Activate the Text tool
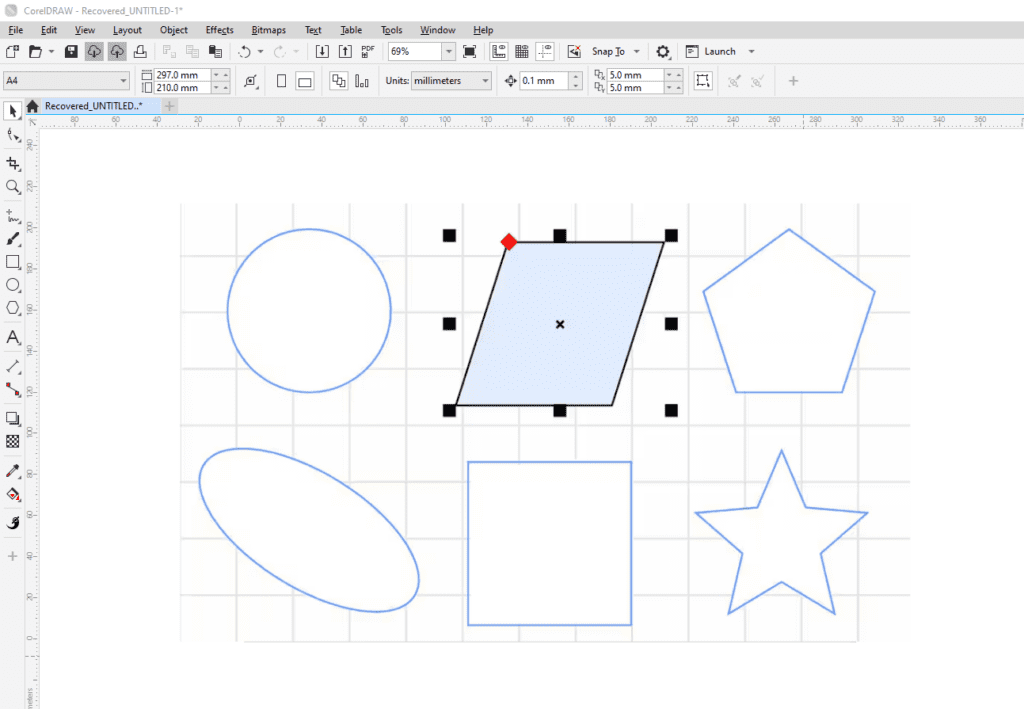The width and height of the screenshot is (1024, 709). coord(13,338)
